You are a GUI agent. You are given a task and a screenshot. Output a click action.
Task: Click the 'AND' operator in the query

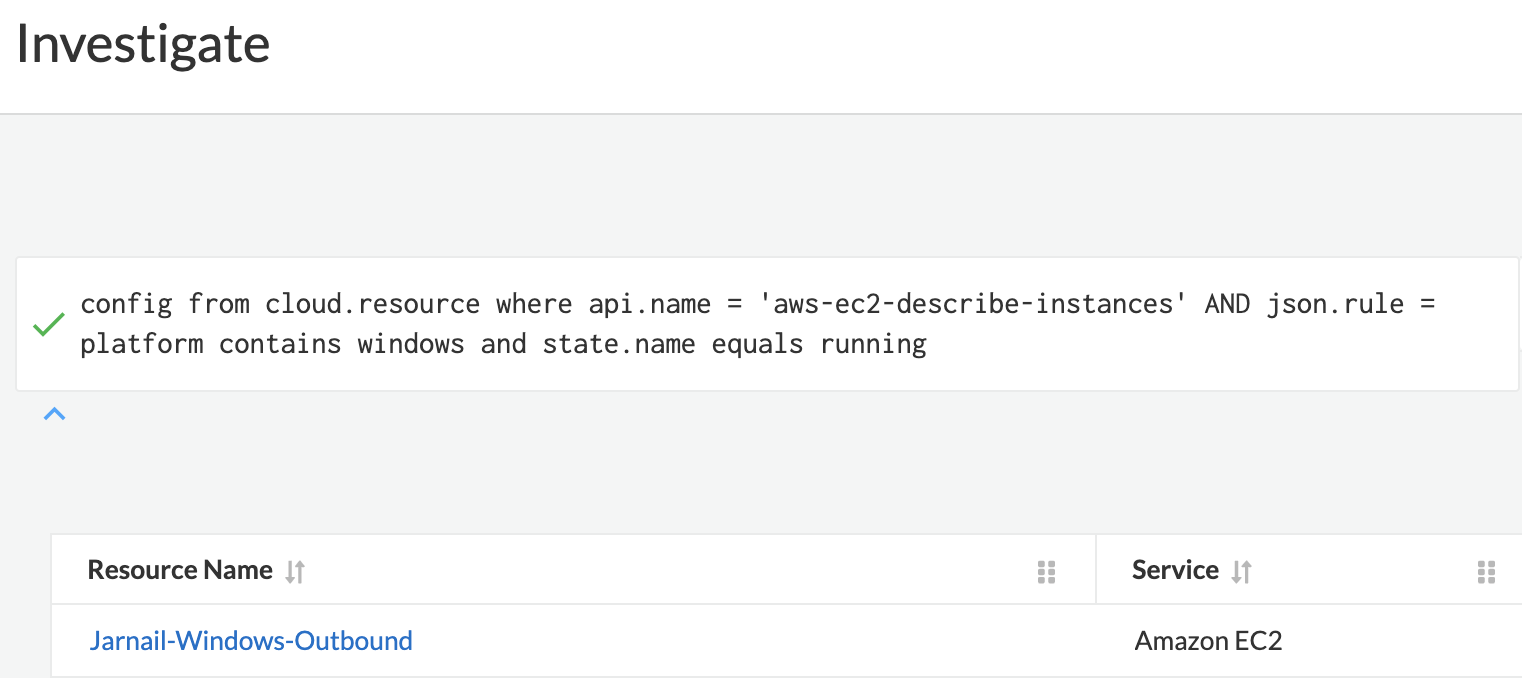tap(1227, 304)
